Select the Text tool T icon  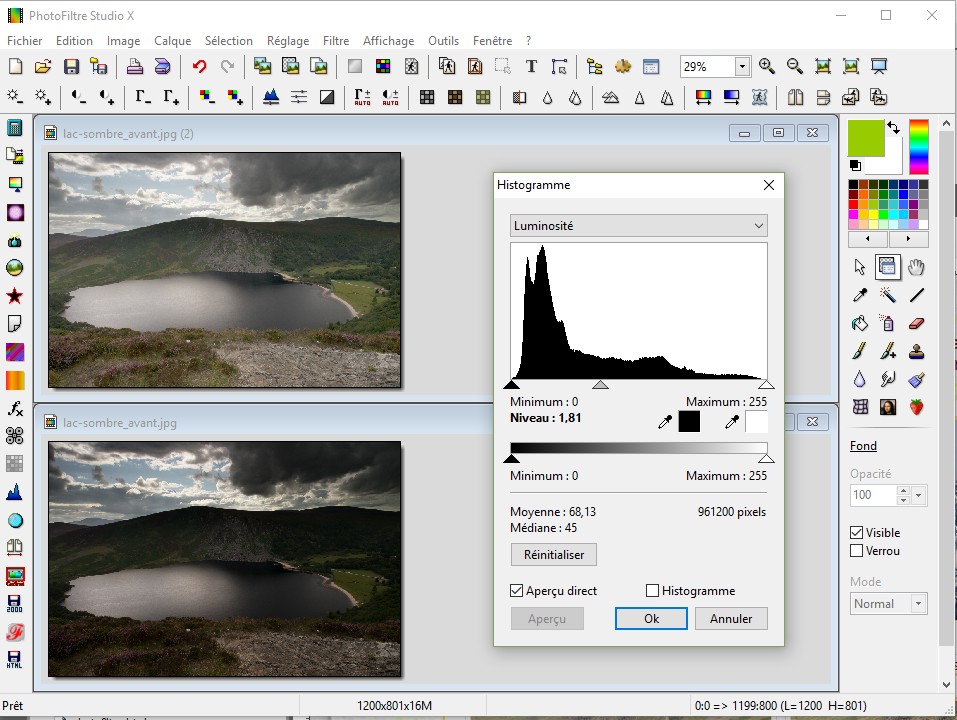point(531,67)
